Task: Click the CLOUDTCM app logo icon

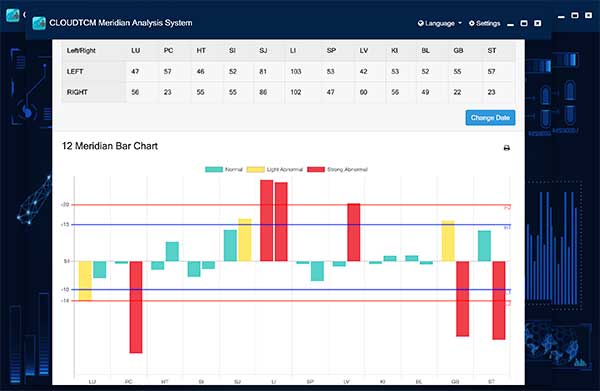Action: click(x=39, y=23)
